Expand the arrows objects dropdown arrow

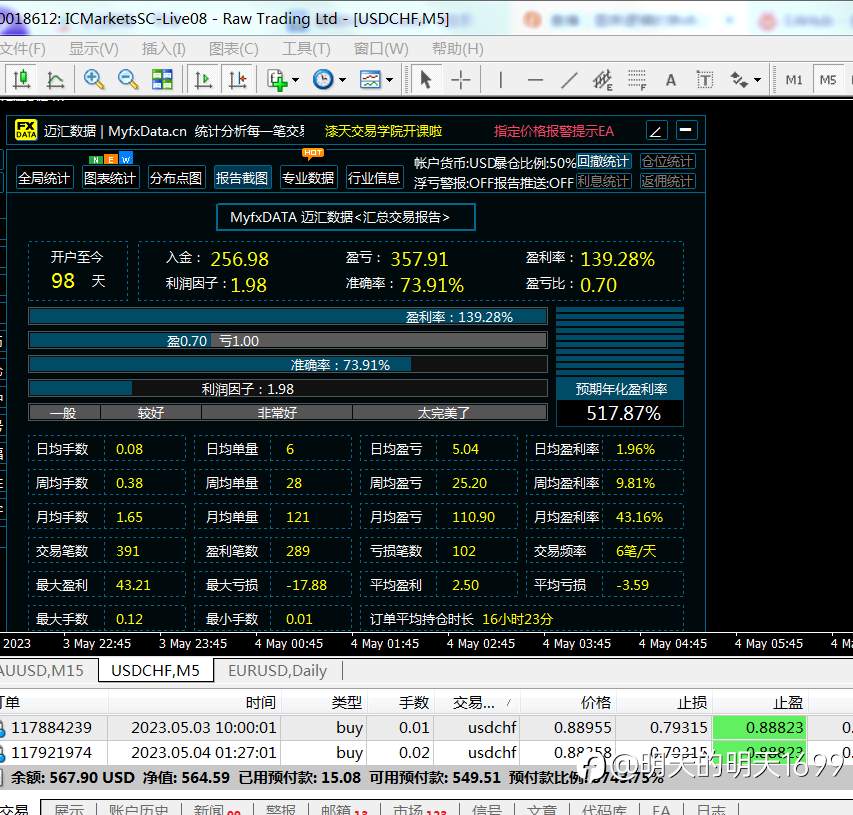click(x=757, y=80)
